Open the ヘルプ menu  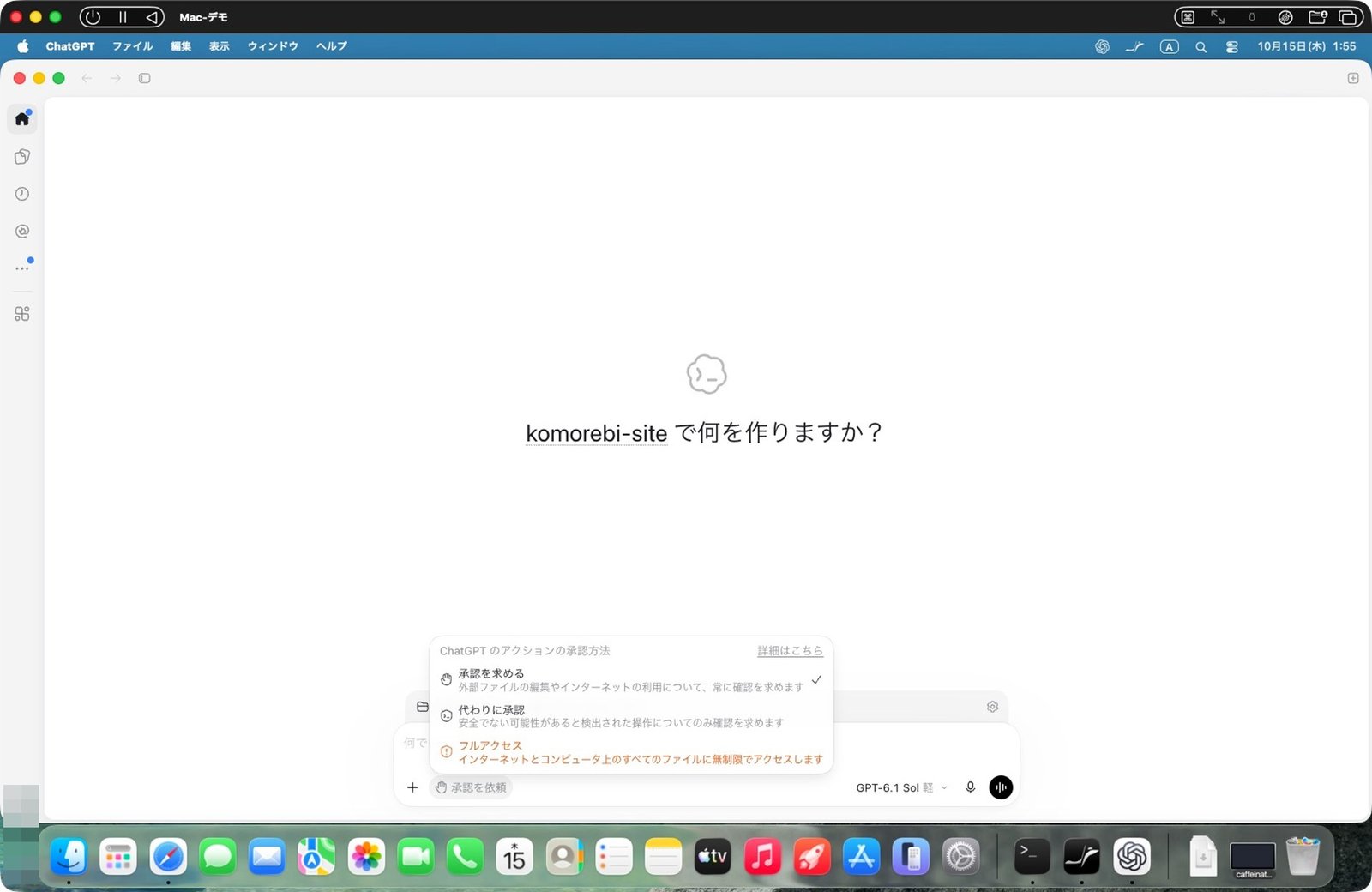[332, 46]
